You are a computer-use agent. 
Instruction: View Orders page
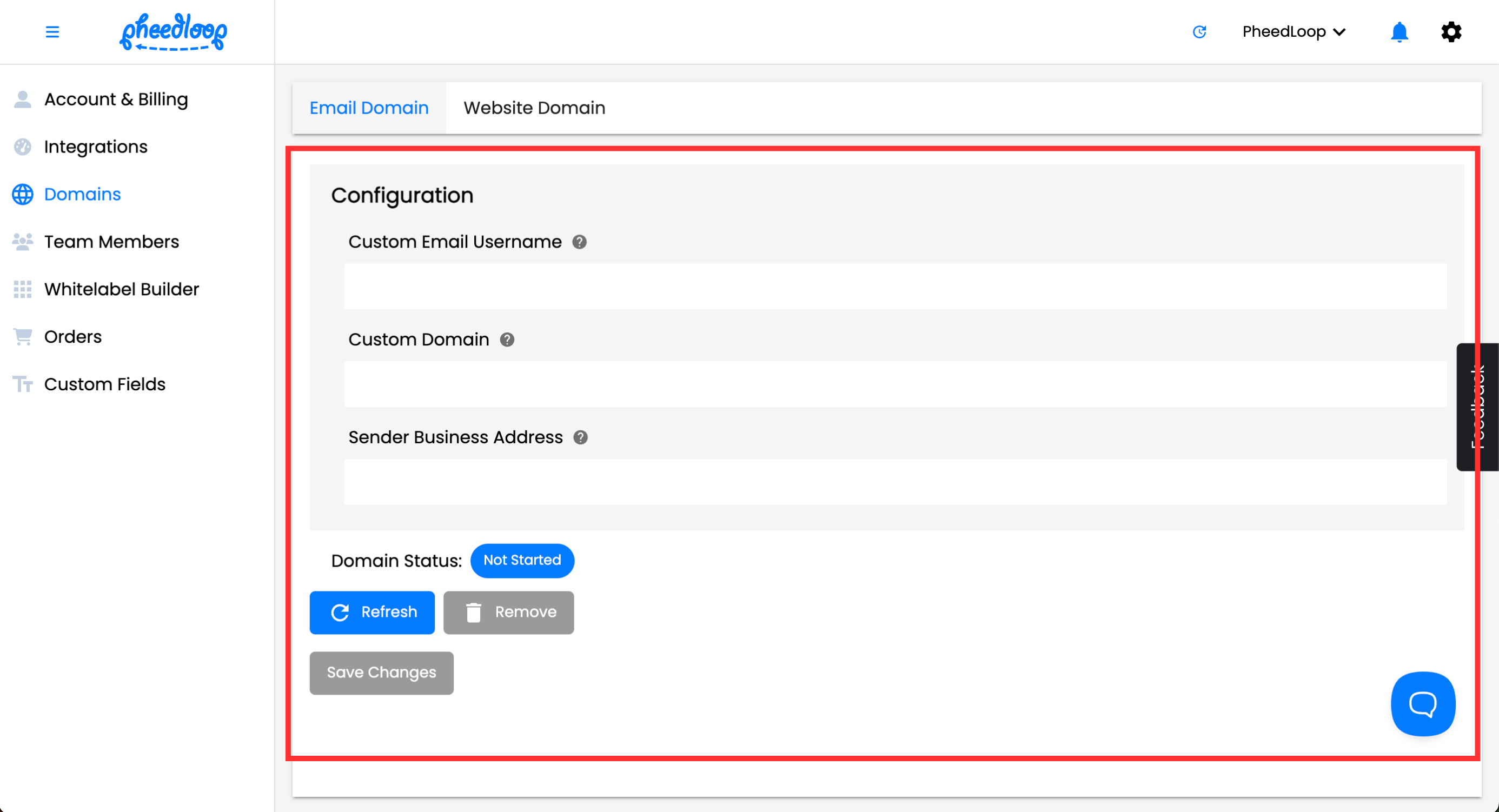(x=73, y=337)
